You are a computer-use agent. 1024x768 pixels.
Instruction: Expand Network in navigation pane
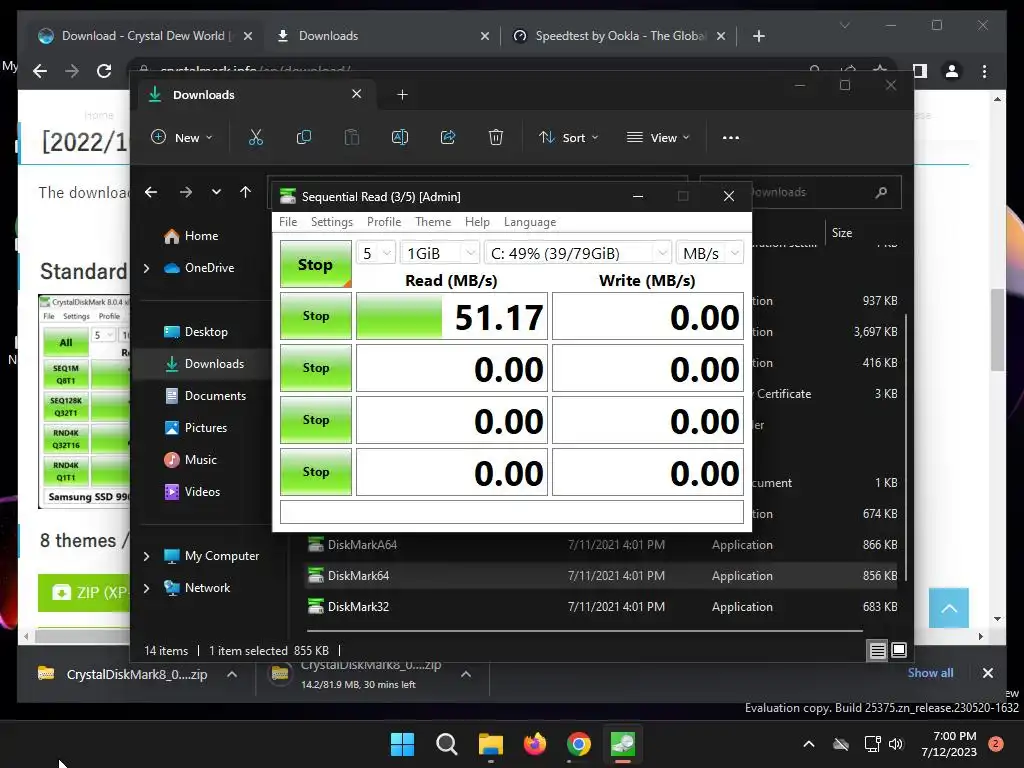(x=146, y=588)
